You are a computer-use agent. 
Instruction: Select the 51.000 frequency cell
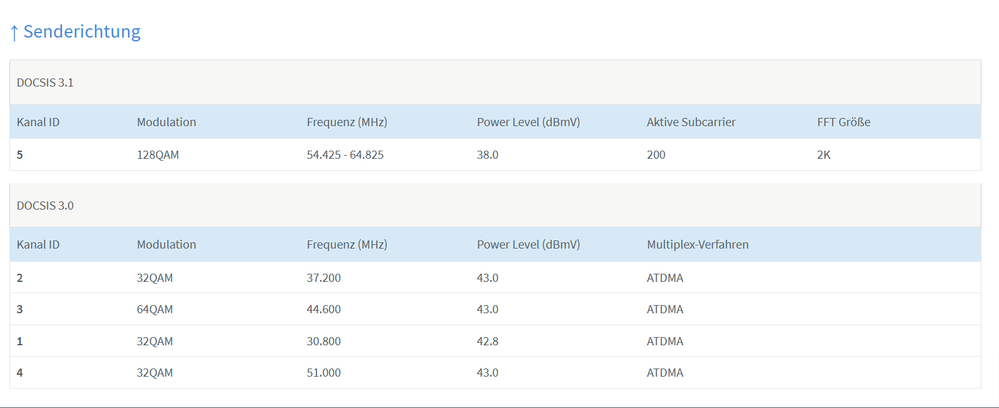point(326,373)
